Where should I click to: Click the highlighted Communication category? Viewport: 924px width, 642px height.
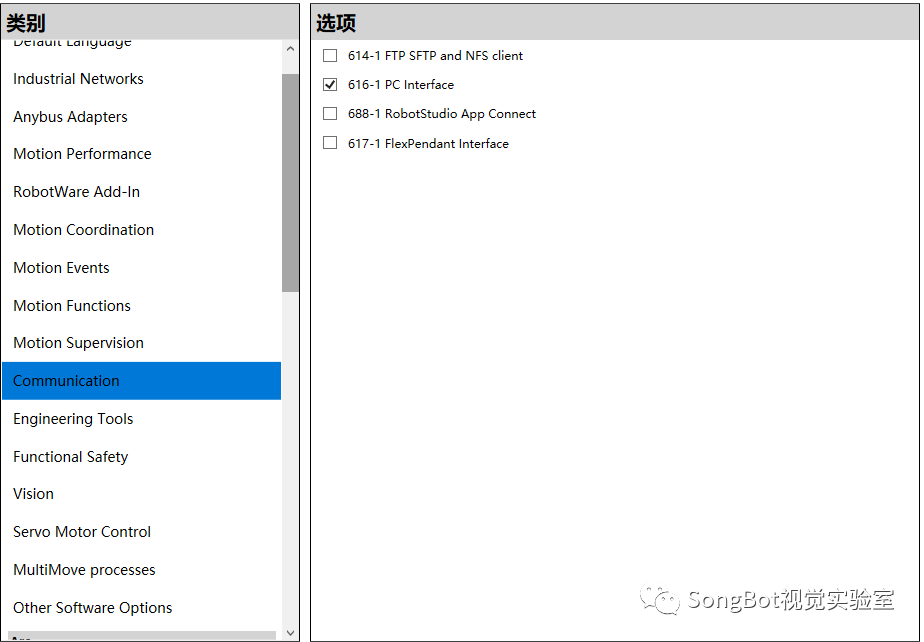pos(141,381)
